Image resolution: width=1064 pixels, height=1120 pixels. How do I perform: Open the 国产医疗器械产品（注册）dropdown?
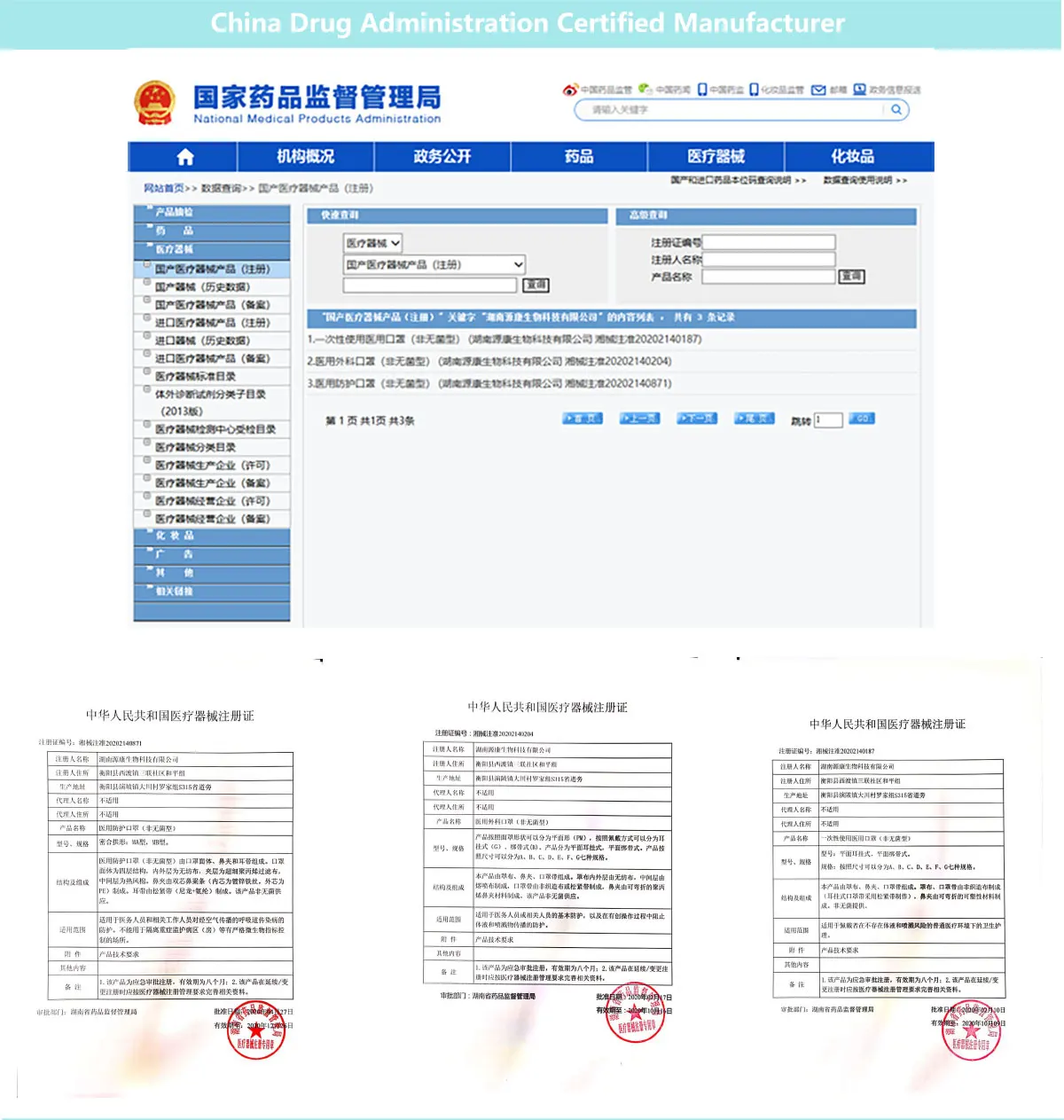[x=434, y=264]
